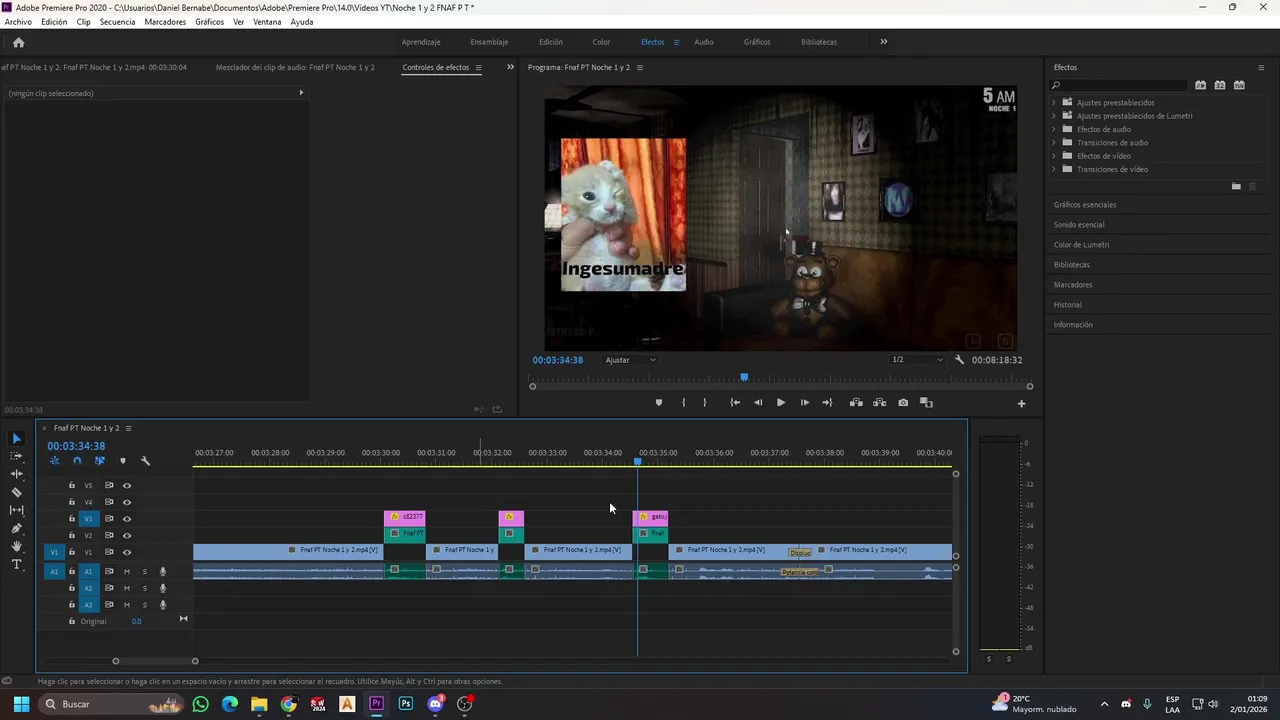This screenshot has width=1280, height=720.
Task: Expand Ajustes preestablecidos de Lumetri folder
Action: tap(1054, 116)
